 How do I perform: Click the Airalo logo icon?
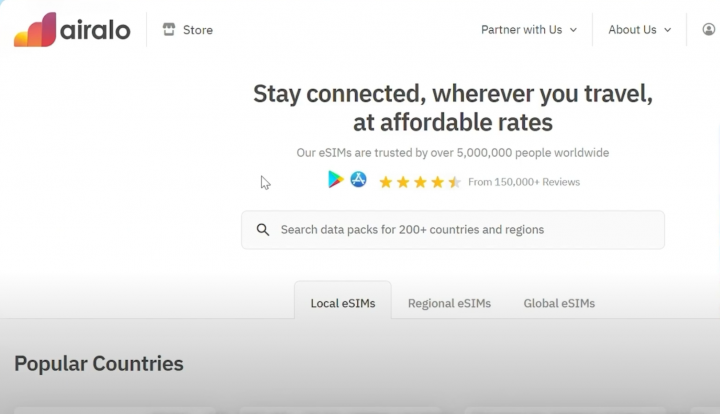(x=35, y=29)
